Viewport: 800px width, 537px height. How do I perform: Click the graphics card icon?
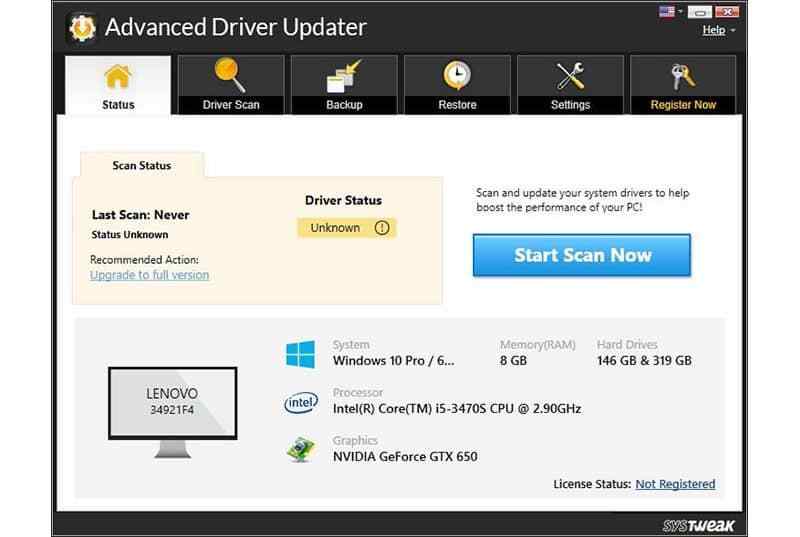coord(301,450)
